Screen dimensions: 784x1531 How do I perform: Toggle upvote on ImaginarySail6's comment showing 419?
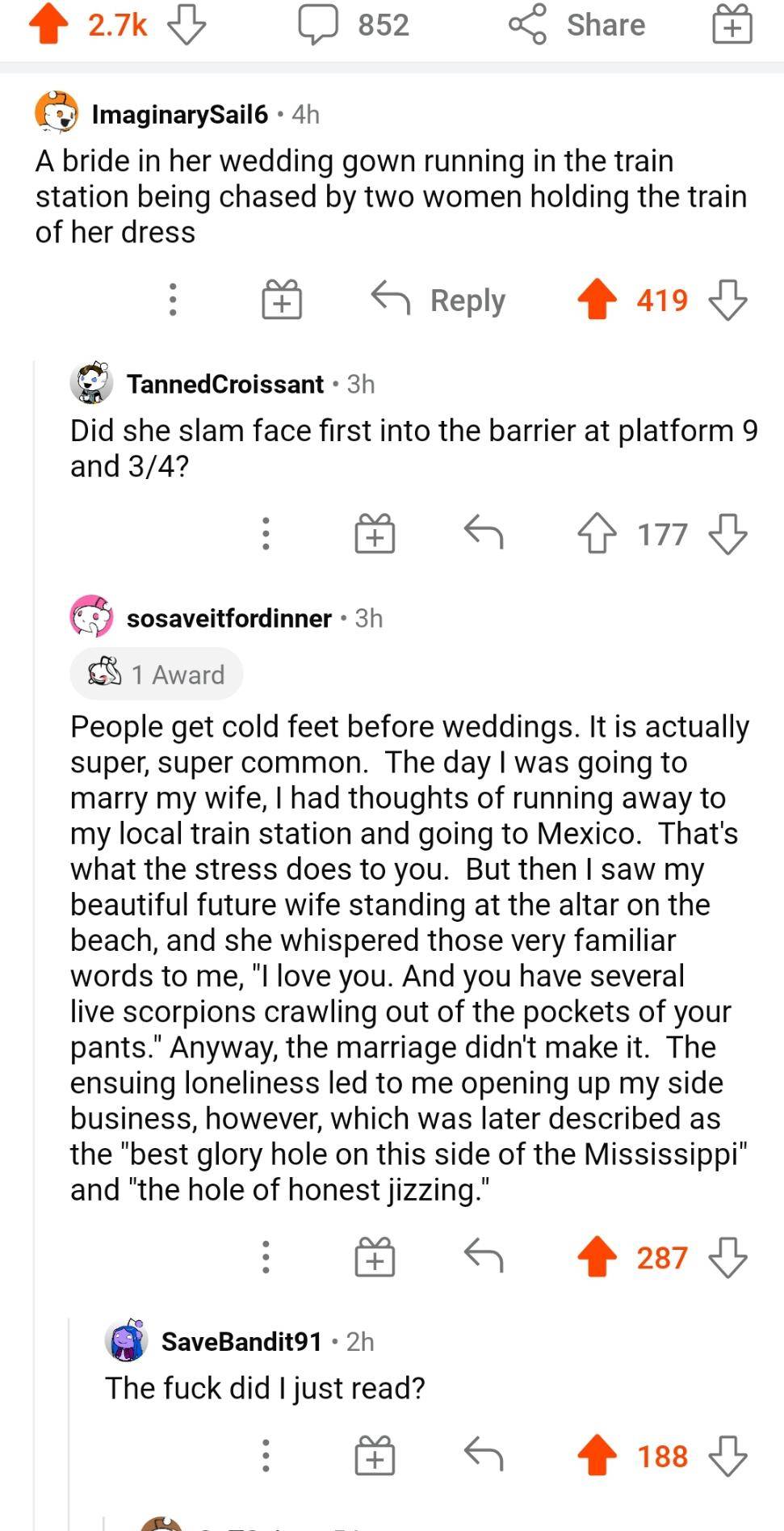pos(597,300)
